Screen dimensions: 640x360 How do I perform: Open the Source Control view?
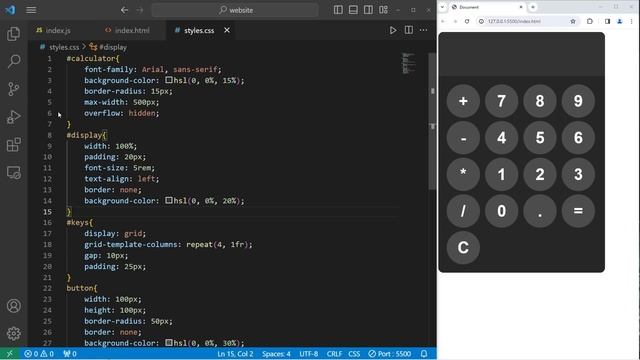(13, 89)
